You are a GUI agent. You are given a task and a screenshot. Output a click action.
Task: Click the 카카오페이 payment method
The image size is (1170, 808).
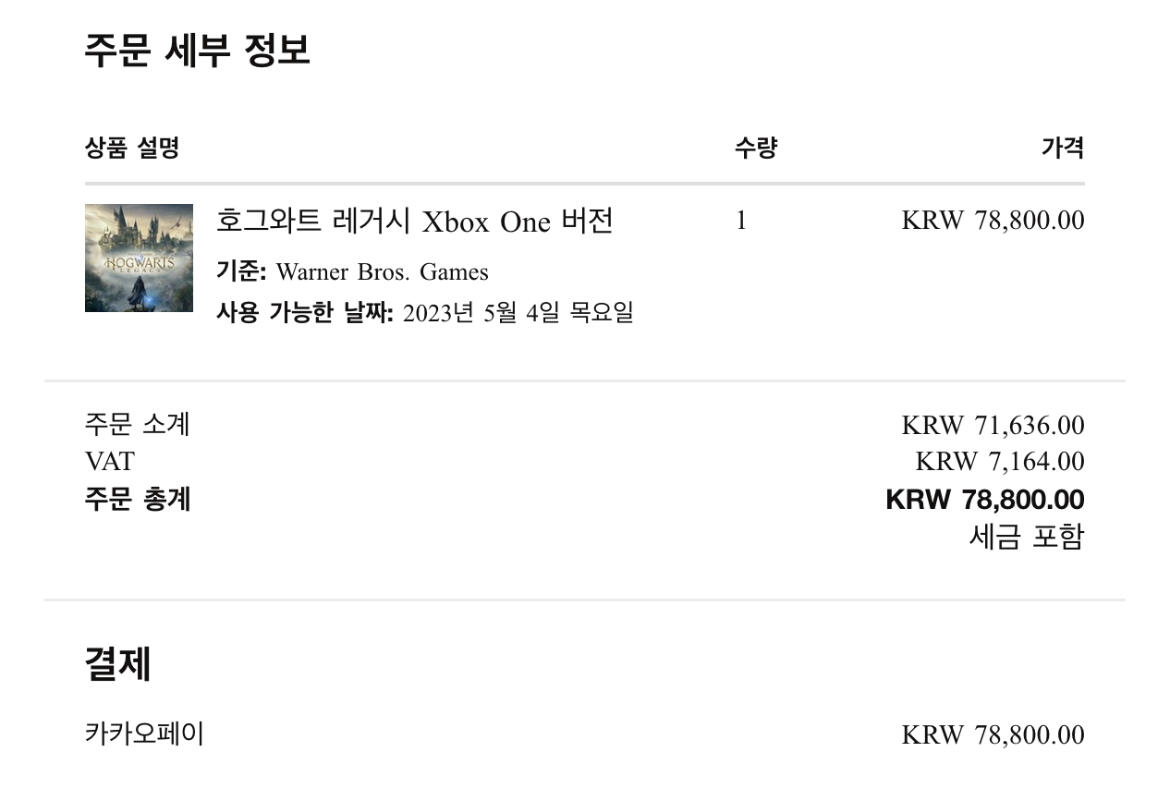[x=144, y=735]
